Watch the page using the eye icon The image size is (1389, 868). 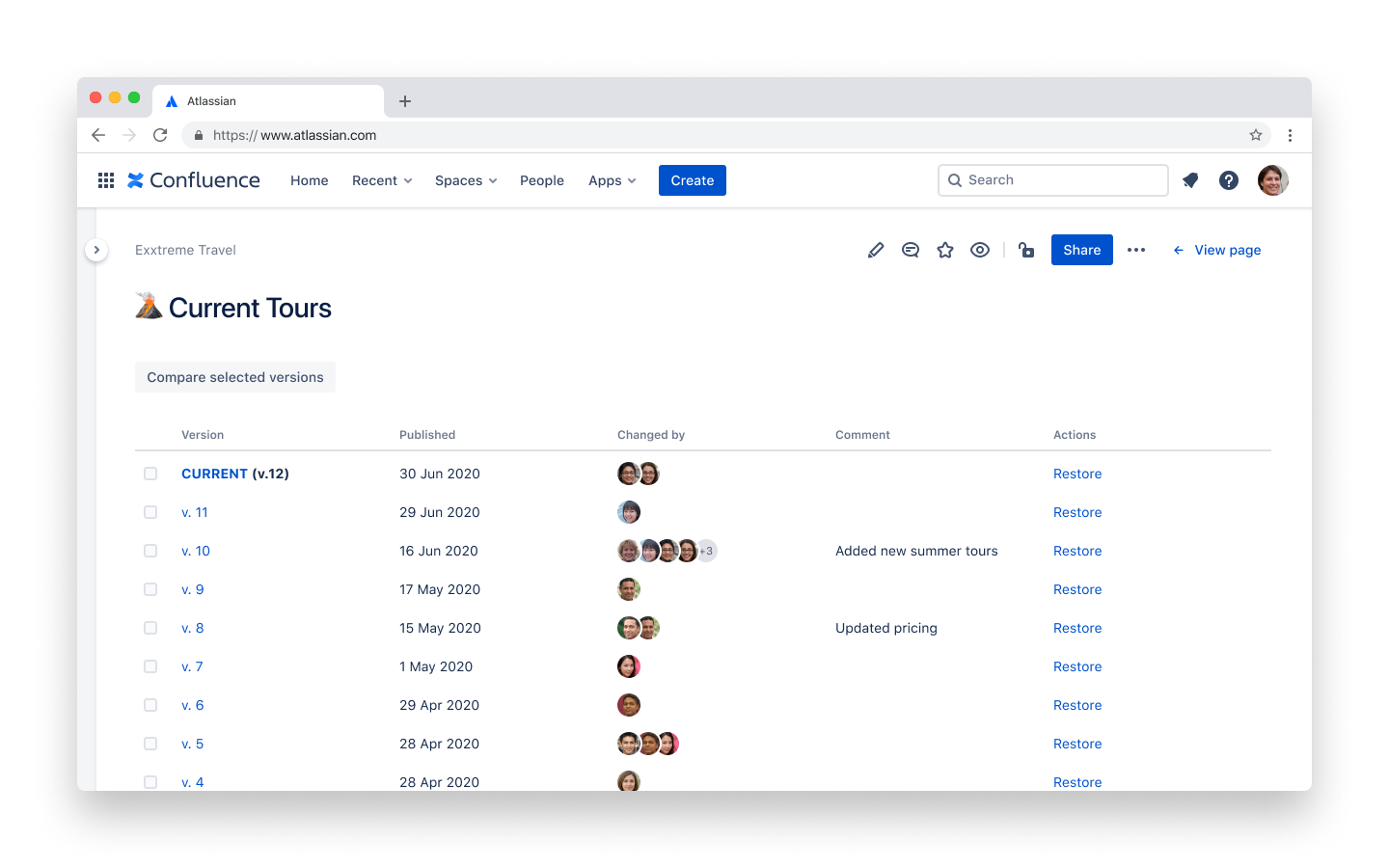coord(980,250)
